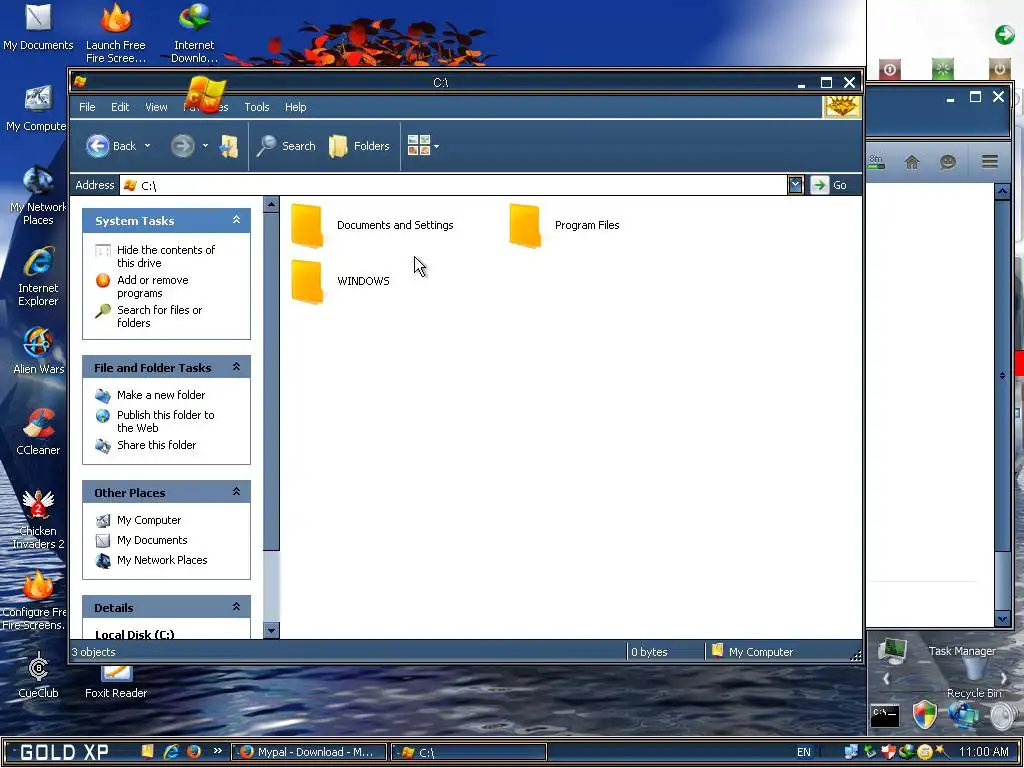Launch Firefox-style browser from quick launch

click(x=194, y=752)
